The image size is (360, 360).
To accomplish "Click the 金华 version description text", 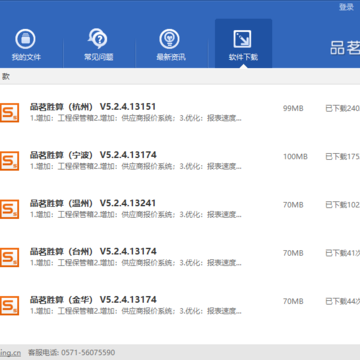I will point(136,312).
